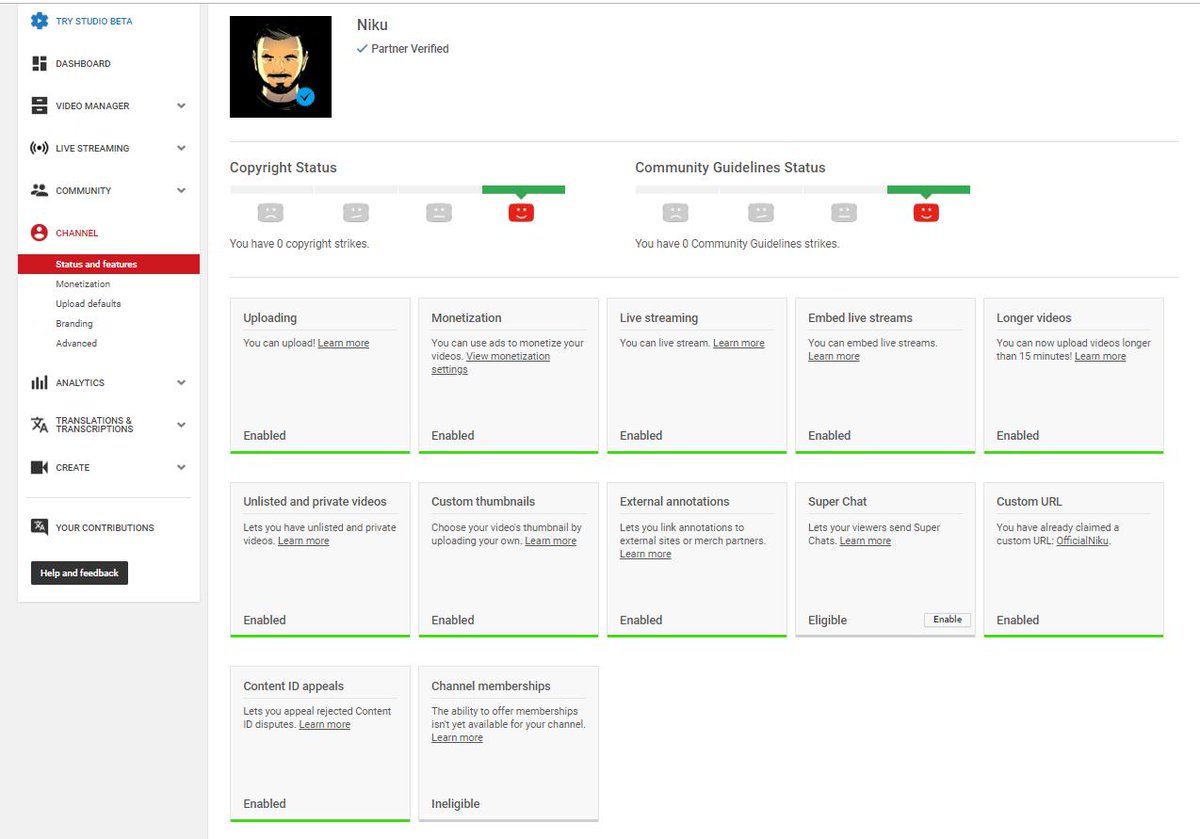The height and width of the screenshot is (839, 1200).
Task: Click the Niku channel name
Action: pyautogui.click(x=371, y=25)
